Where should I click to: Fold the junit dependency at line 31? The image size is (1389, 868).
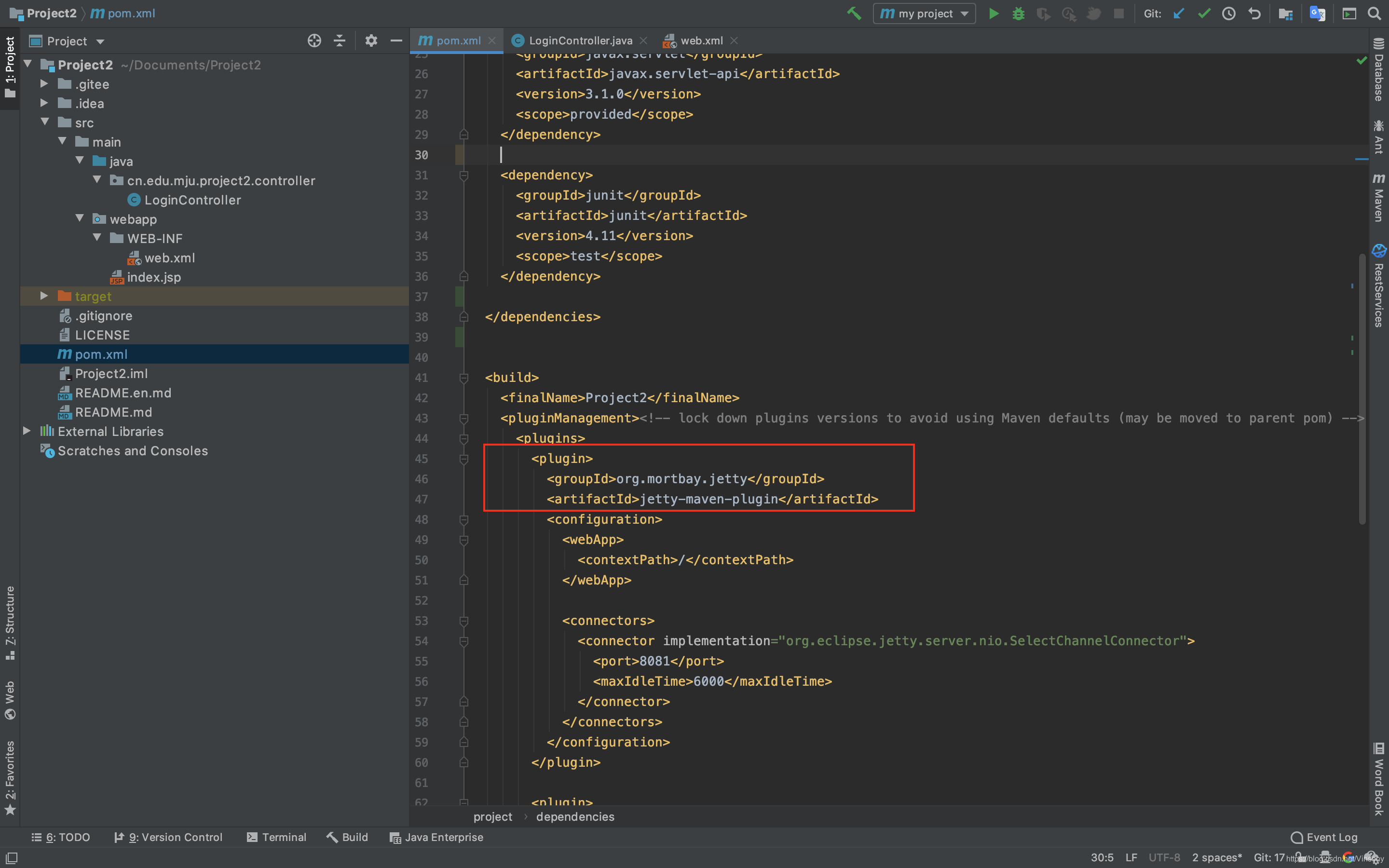point(464,175)
